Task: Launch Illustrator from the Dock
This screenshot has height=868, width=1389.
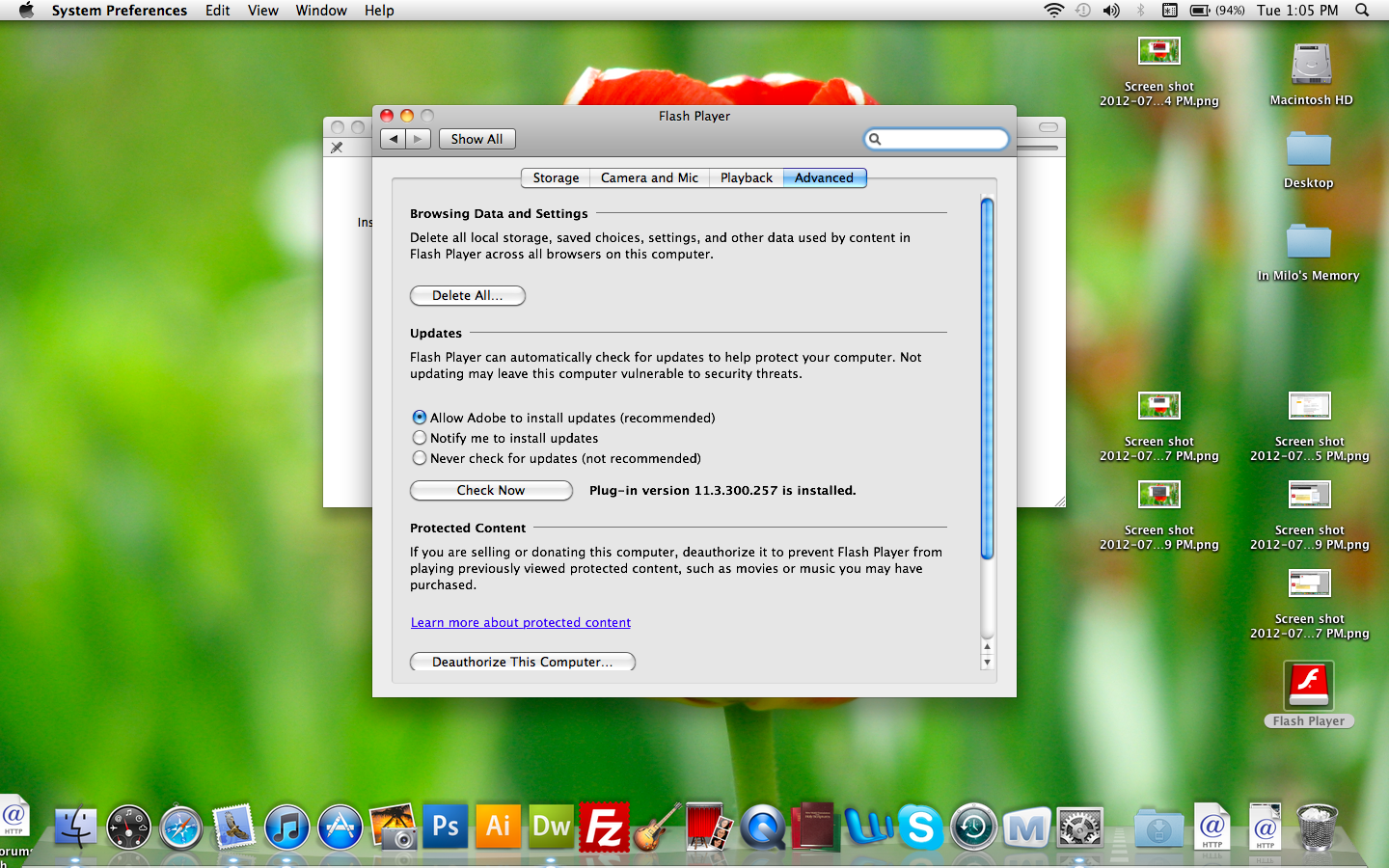Action: tap(499, 827)
